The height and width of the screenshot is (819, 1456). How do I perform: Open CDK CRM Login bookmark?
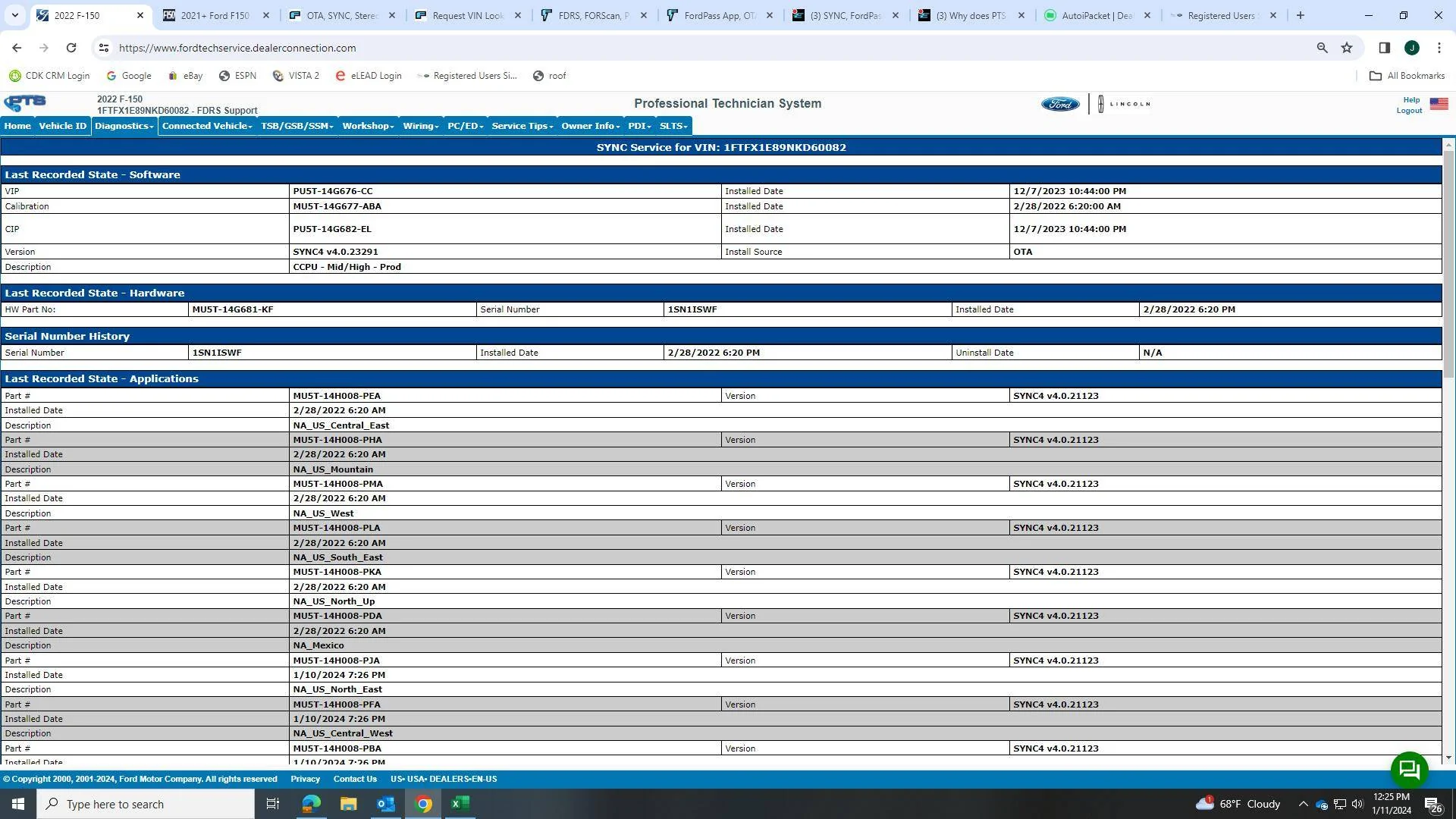pos(49,76)
